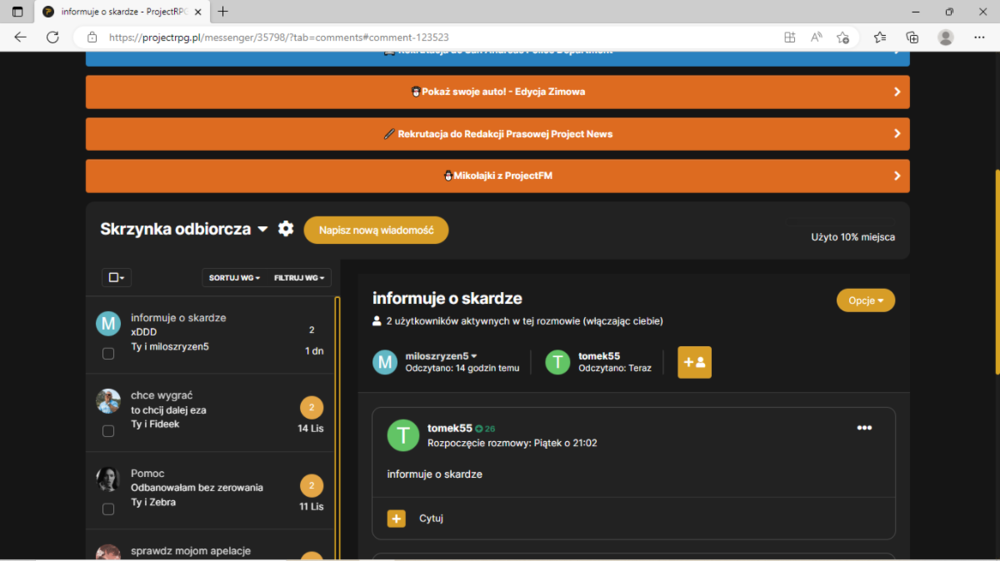Open tab actions menu icon in title bar
The height and width of the screenshot is (561, 1000).
17,11
